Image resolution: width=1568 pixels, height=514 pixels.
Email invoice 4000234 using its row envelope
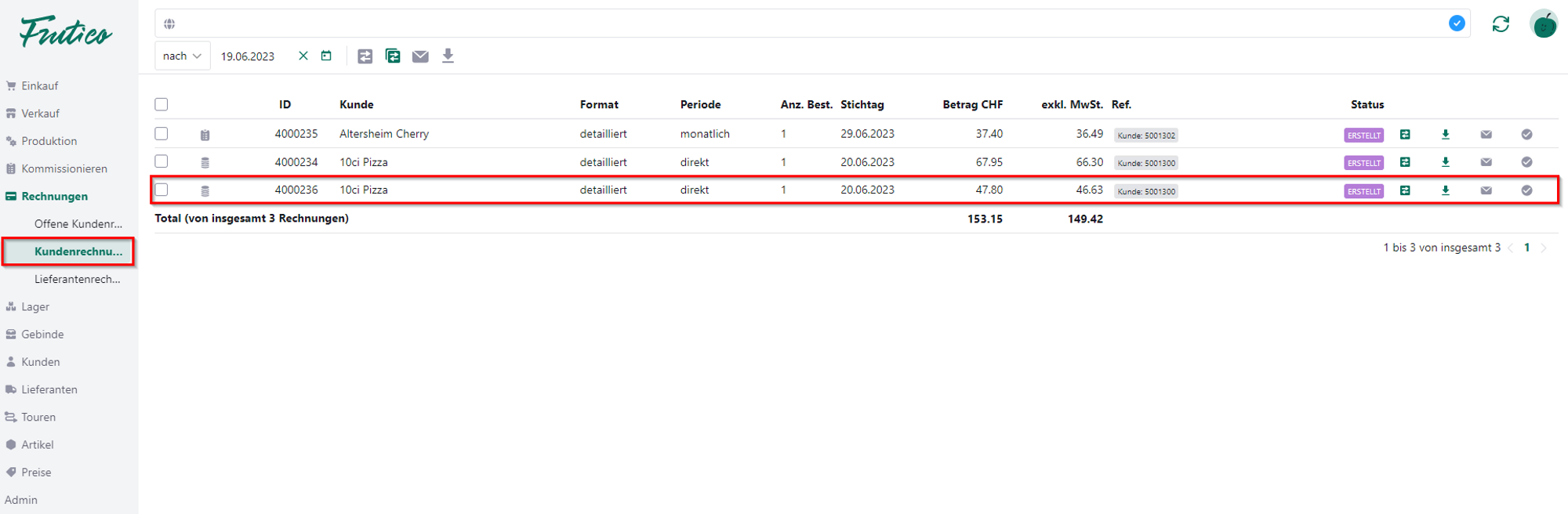click(1486, 162)
